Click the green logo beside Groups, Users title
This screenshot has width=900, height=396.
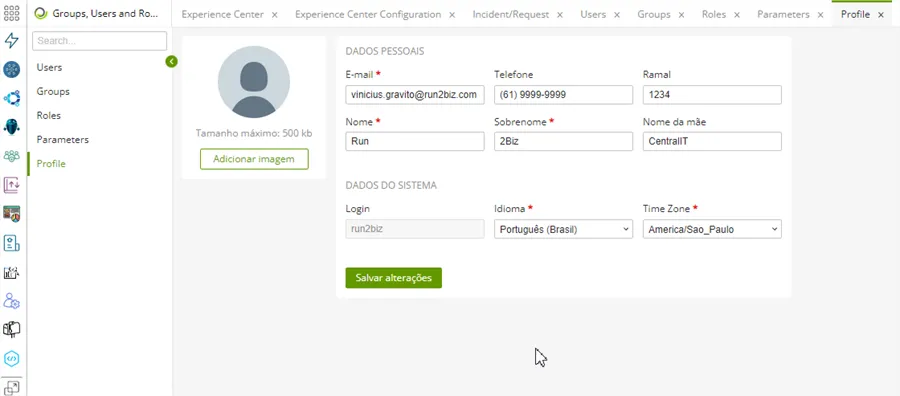pyautogui.click(x=41, y=14)
